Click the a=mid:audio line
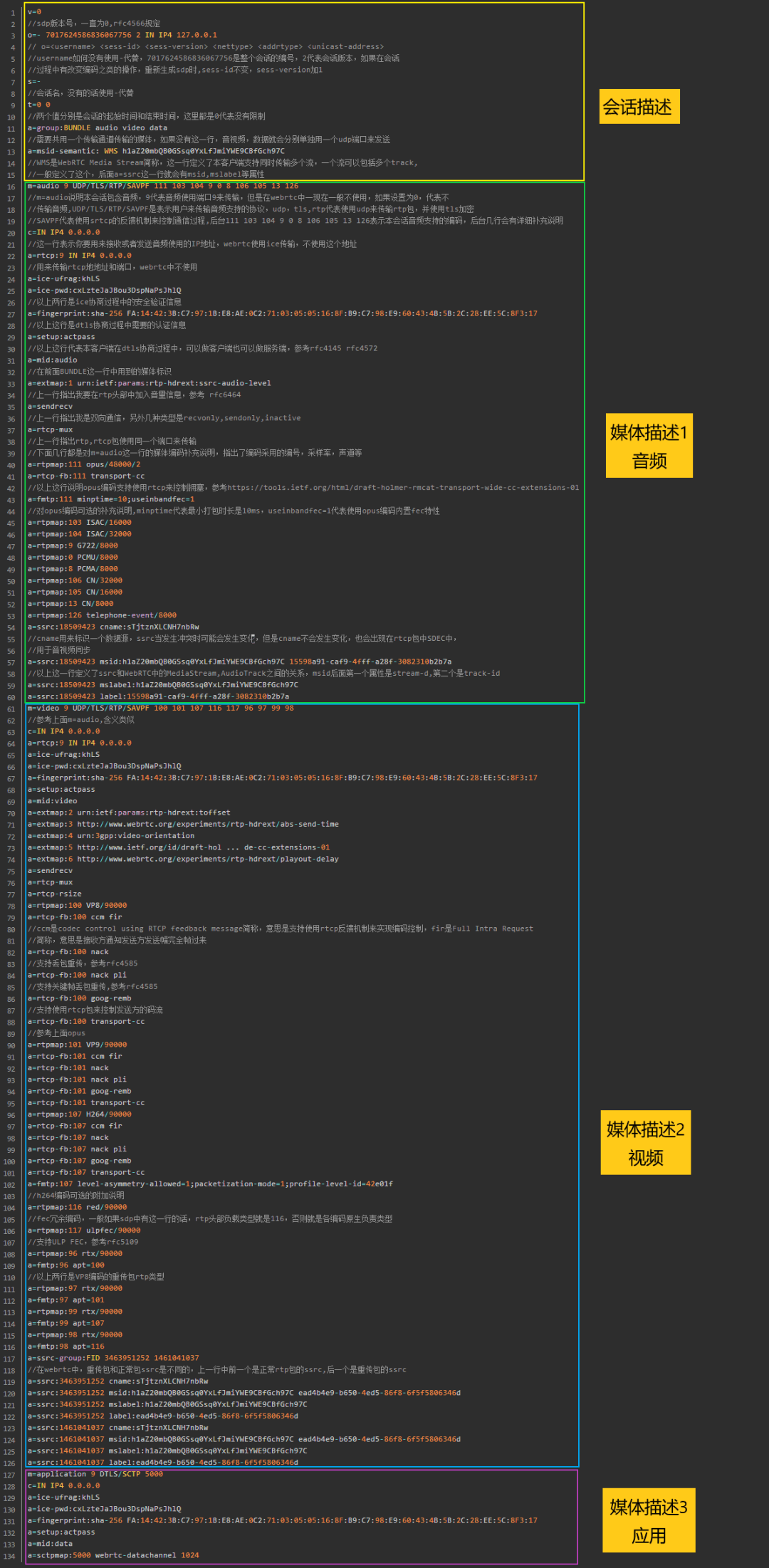This screenshot has width=769, height=1568. point(53,360)
